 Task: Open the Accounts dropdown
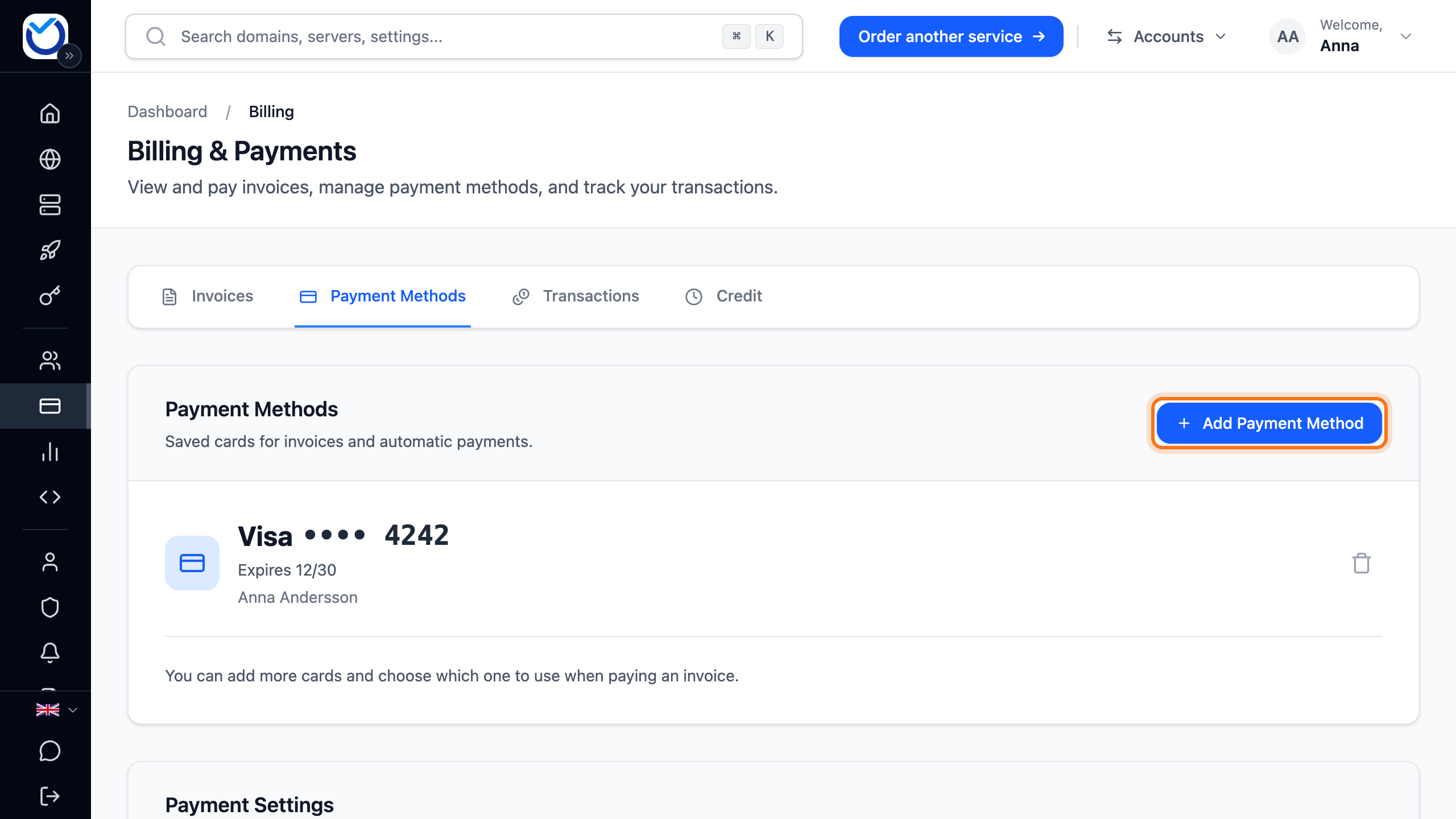click(x=1166, y=36)
